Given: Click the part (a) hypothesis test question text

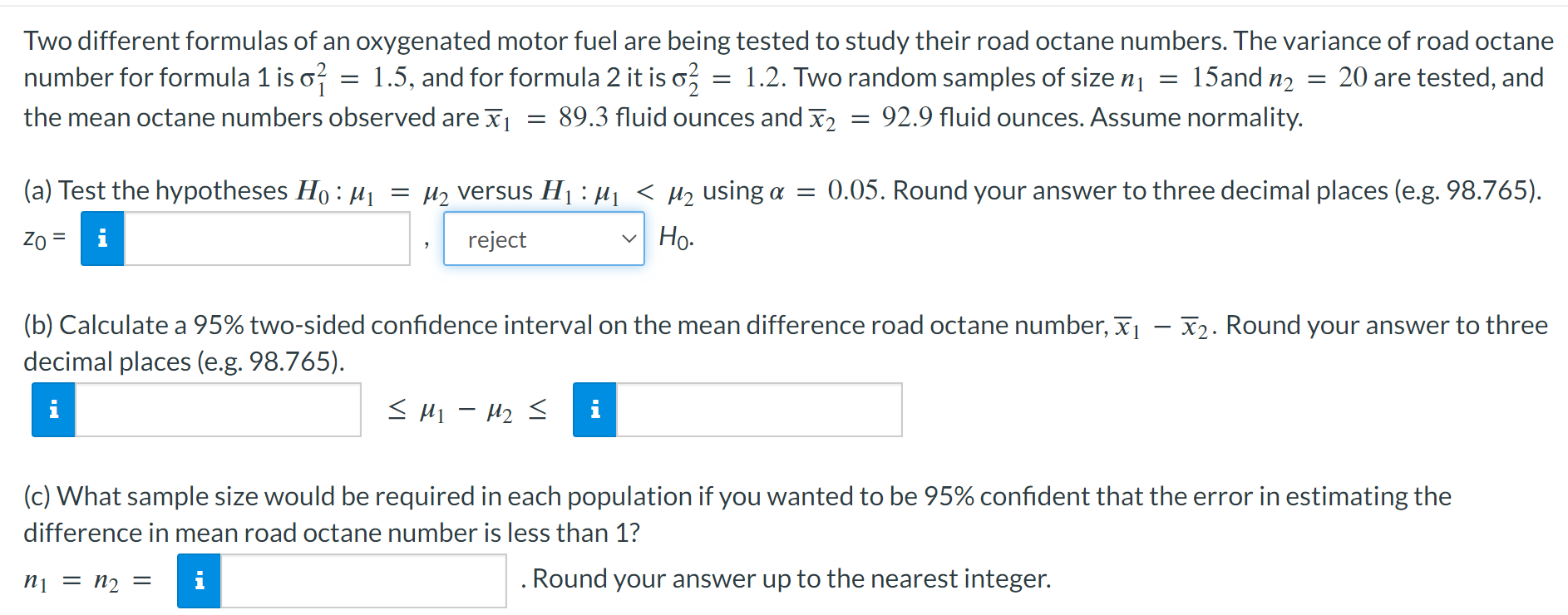Looking at the screenshot, I should [x=782, y=191].
